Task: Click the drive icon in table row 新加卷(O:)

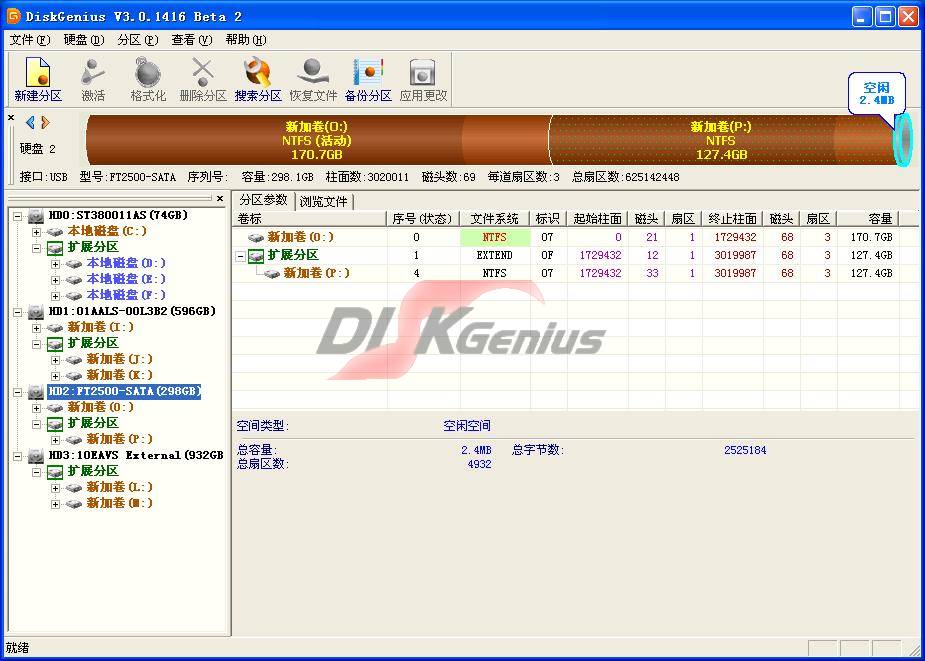Action: [x=256, y=238]
